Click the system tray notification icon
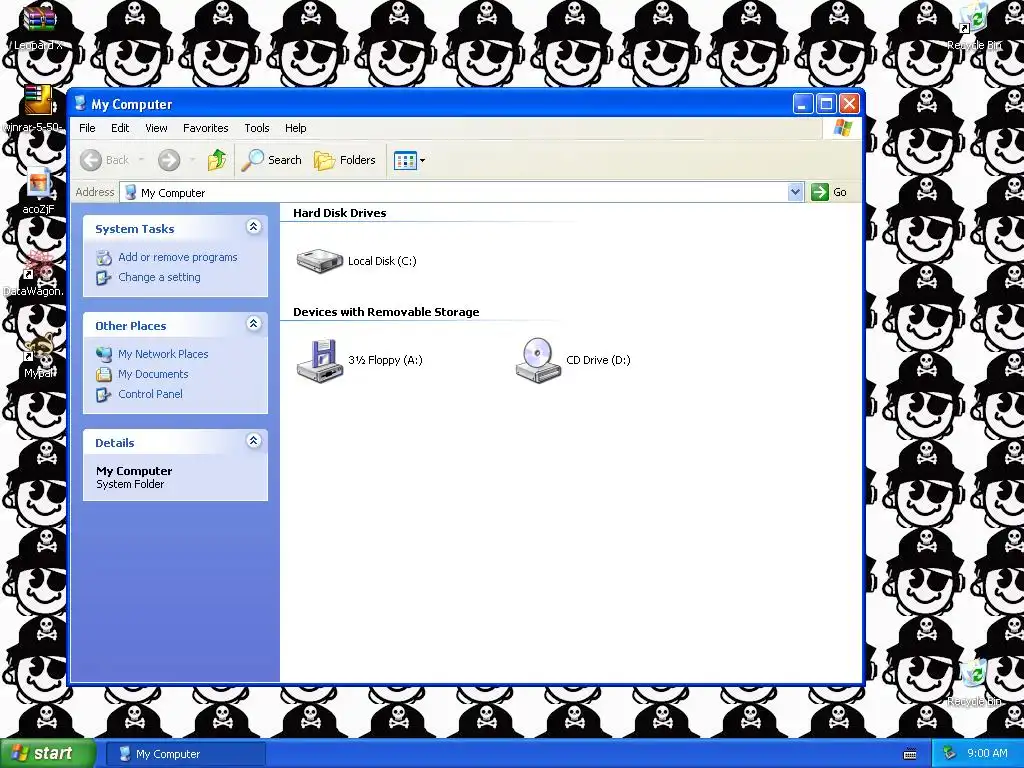This screenshot has width=1024, height=768. [949, 754]
